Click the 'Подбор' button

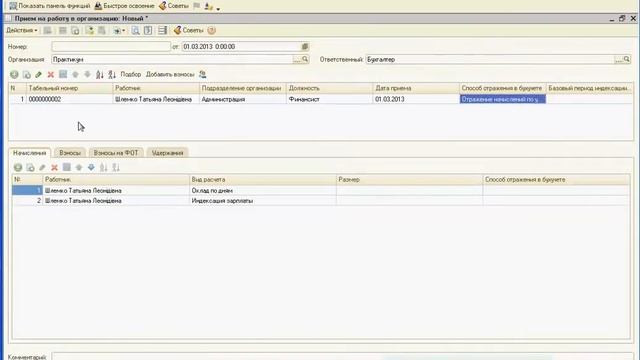(131, 75)
